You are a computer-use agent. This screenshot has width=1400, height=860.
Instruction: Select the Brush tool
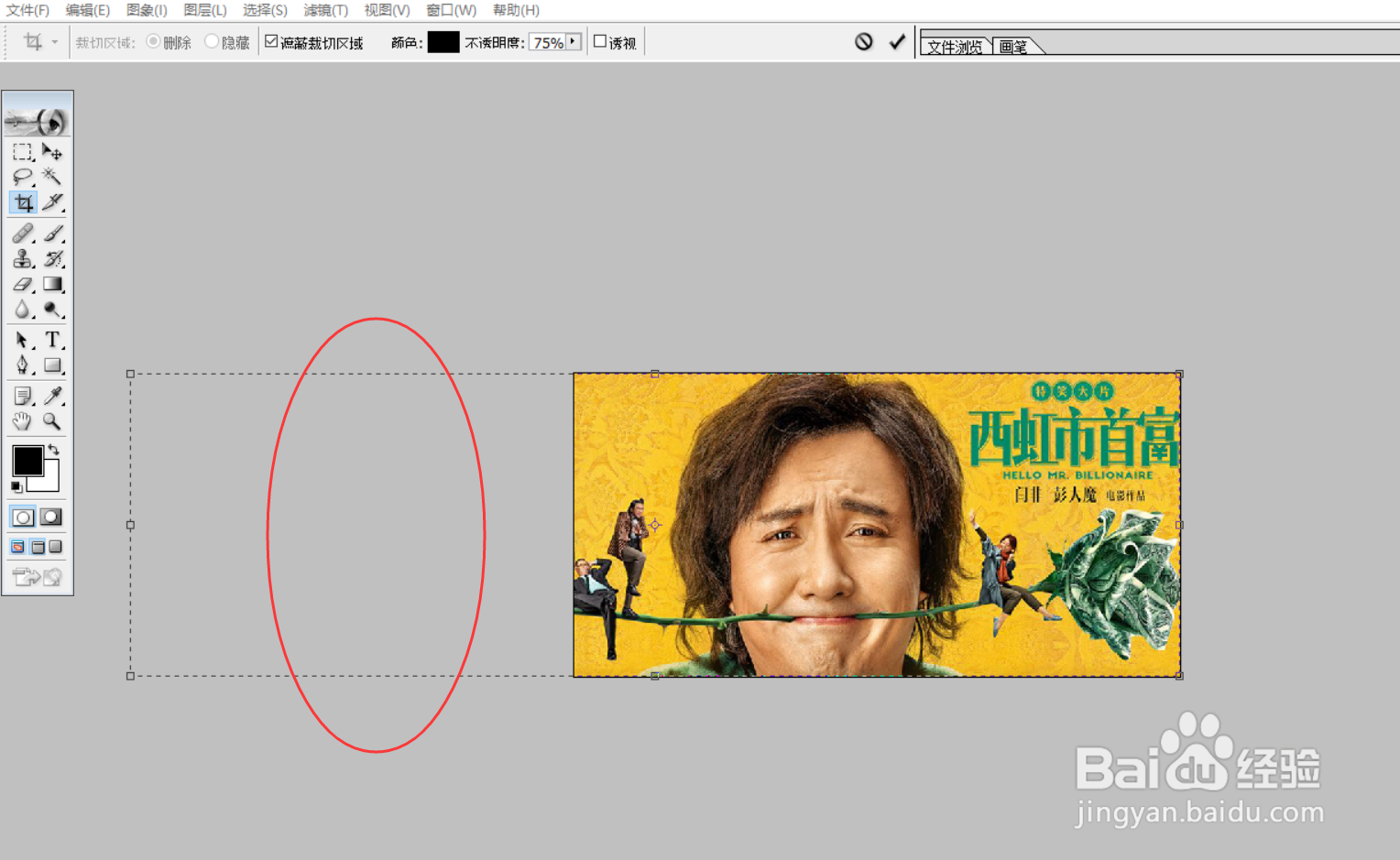point(52,234)
